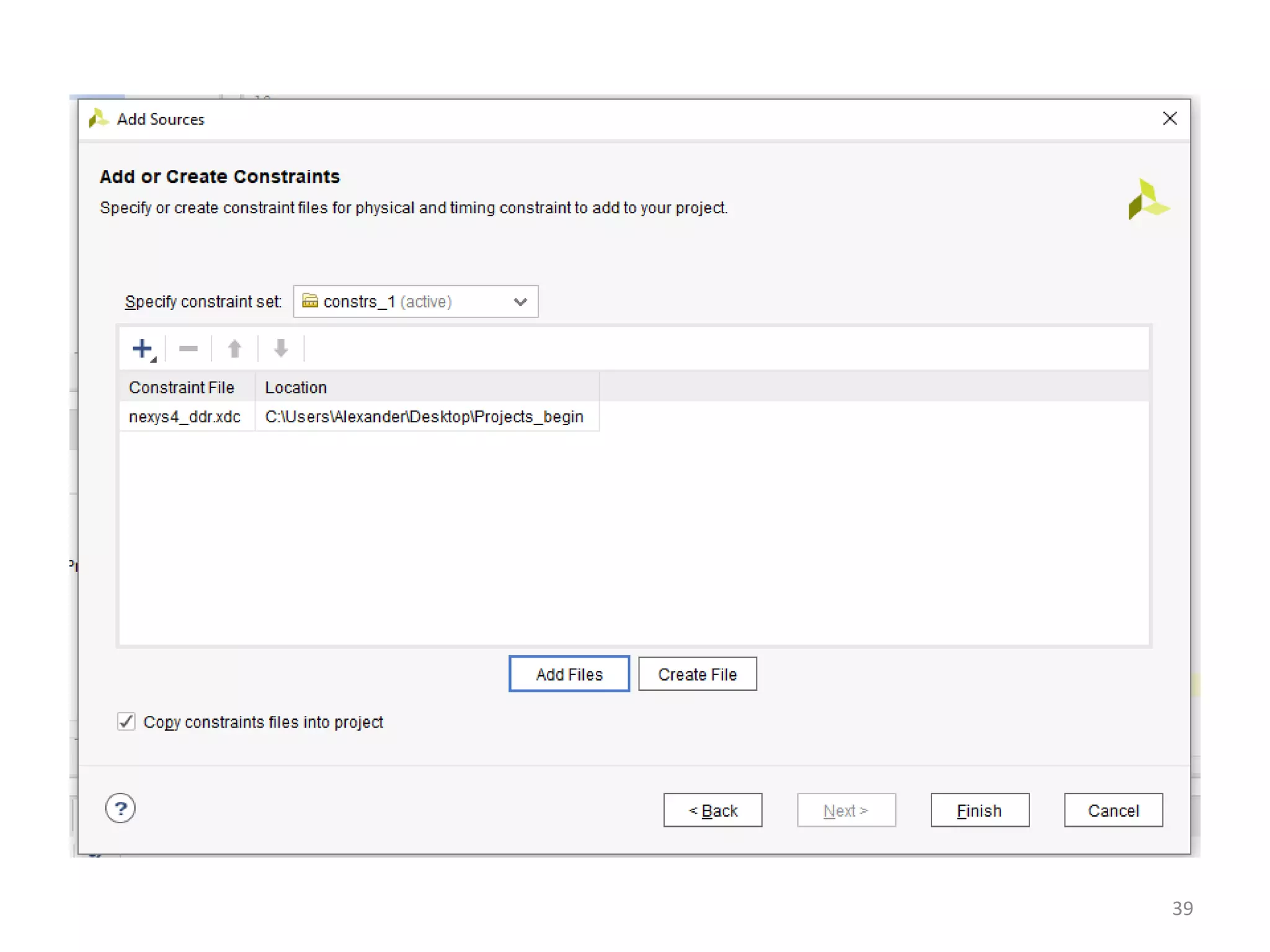This screenshot has height=952, width=1270.
Task: Click the move up arrow icon
Action: pyautogui.click(x=234, y=349)
